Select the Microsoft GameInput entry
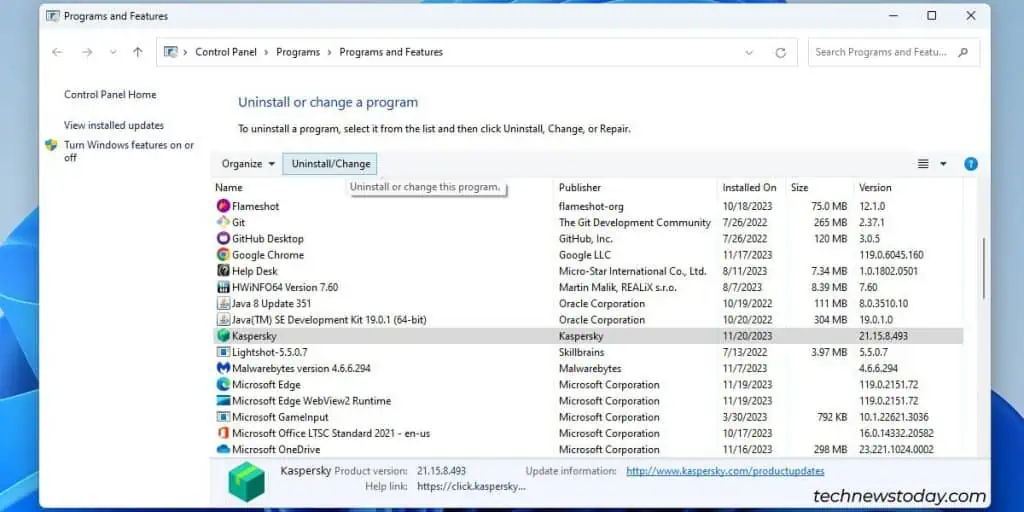The width and height of the screenshot is (1024, 512). pyautogui.click(x=280, y=417)
